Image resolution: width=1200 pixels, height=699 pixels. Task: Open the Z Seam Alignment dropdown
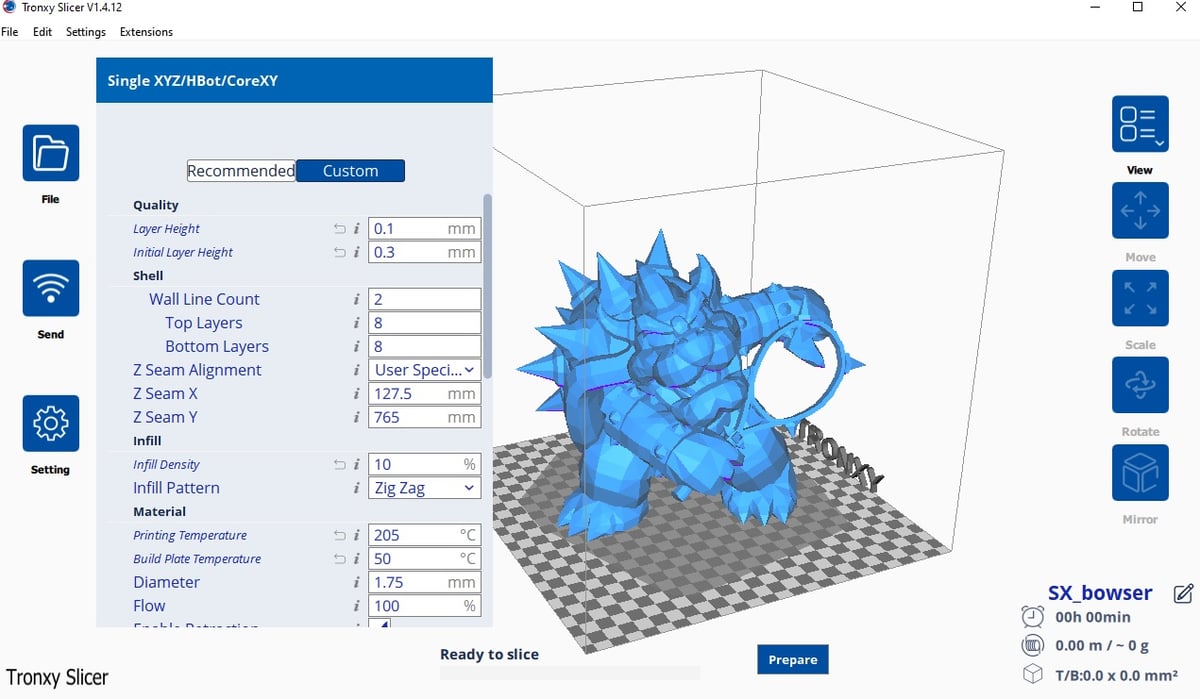coord(425,370)
